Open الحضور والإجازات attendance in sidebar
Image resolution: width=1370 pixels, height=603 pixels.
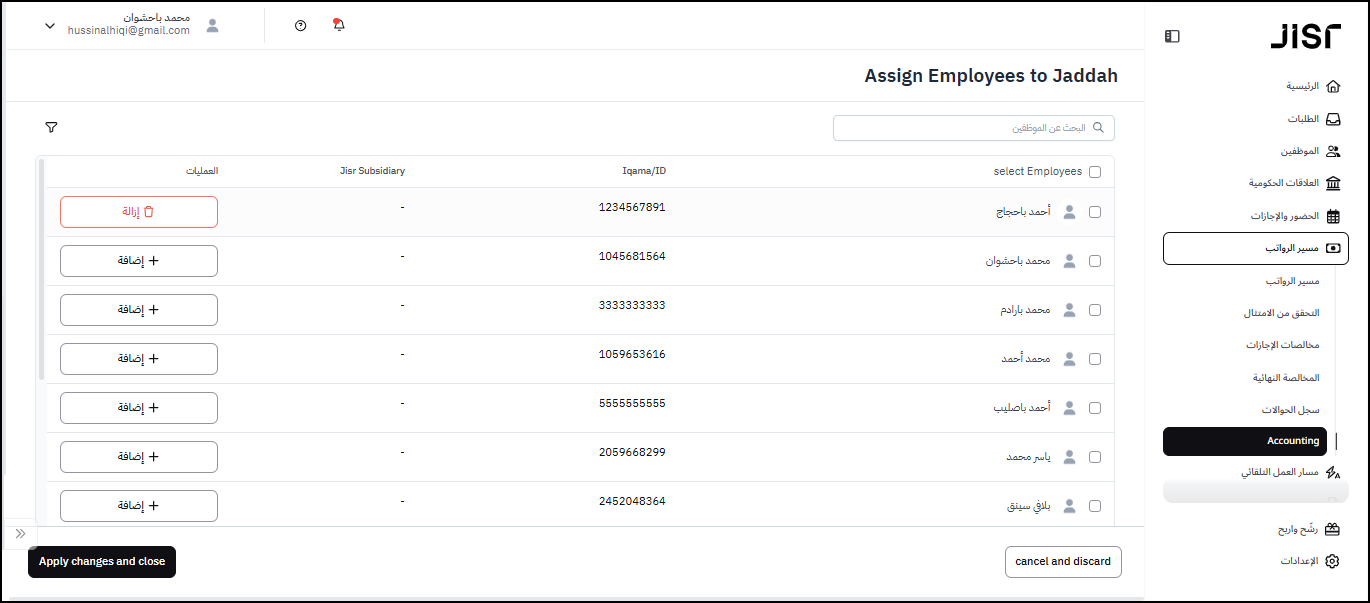click(x=1294, y=216)
